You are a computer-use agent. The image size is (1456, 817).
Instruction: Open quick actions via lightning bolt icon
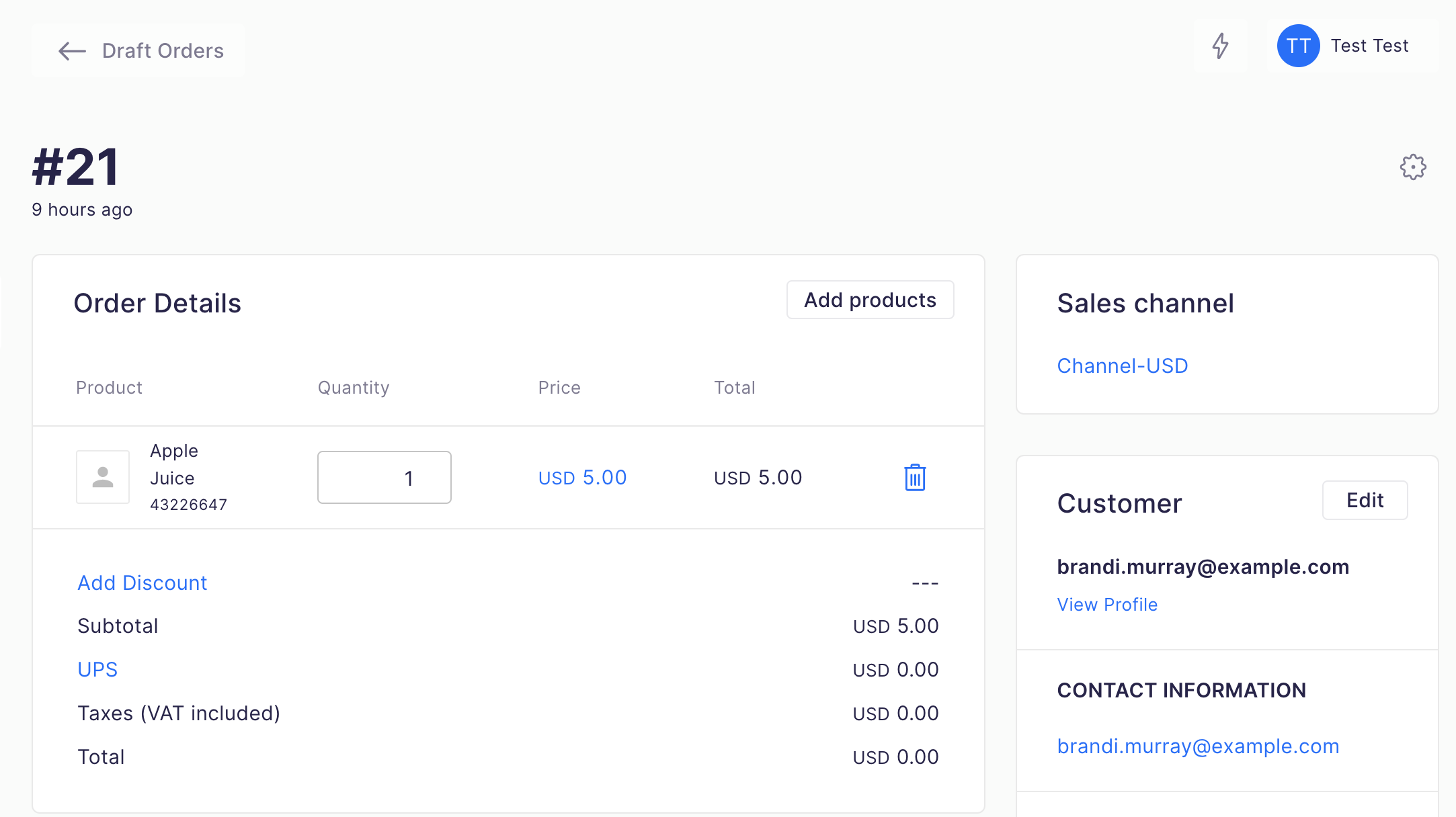[x=1221, y=46]
